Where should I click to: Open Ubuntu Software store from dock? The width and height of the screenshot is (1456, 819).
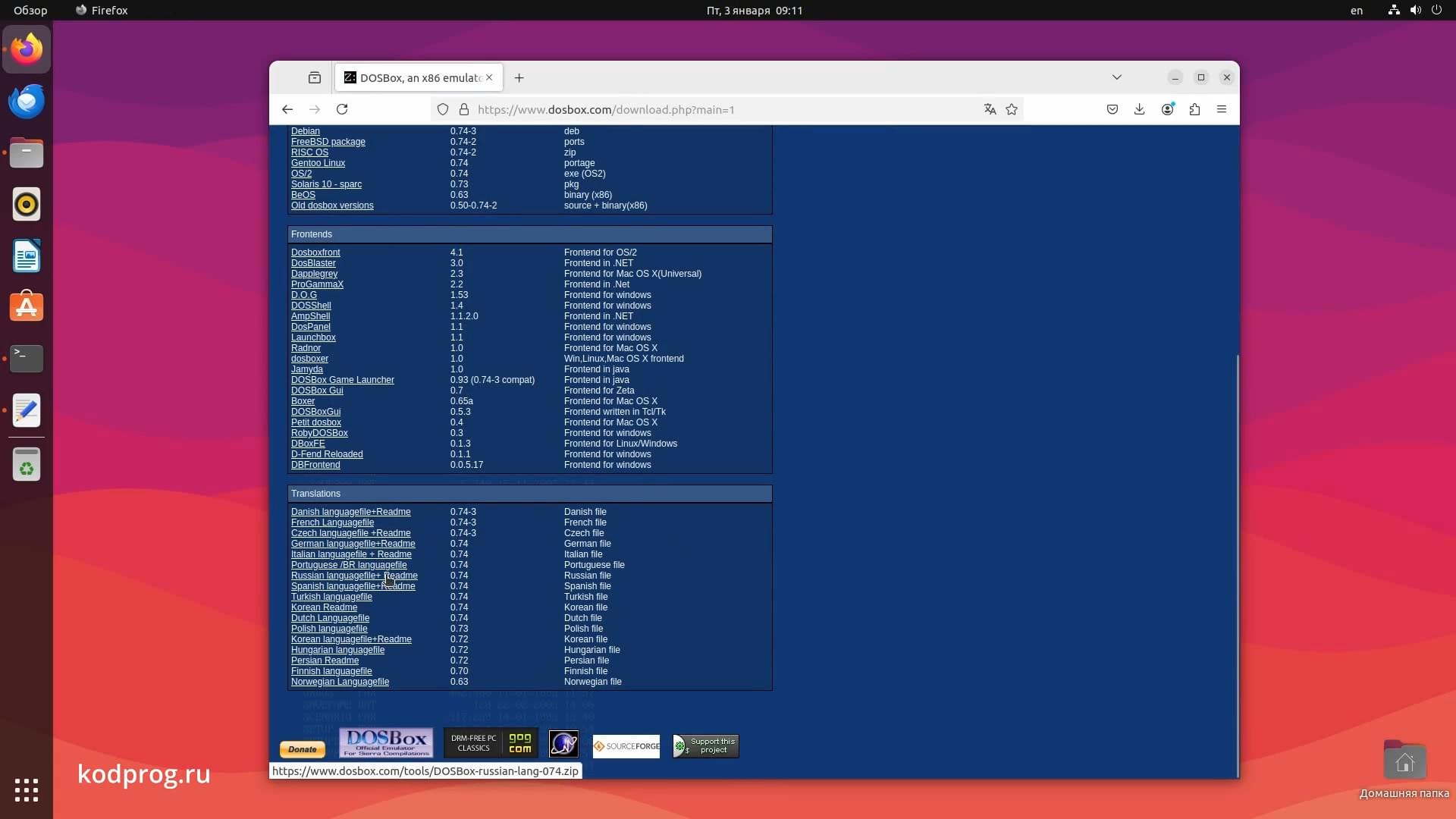(27, 307)
